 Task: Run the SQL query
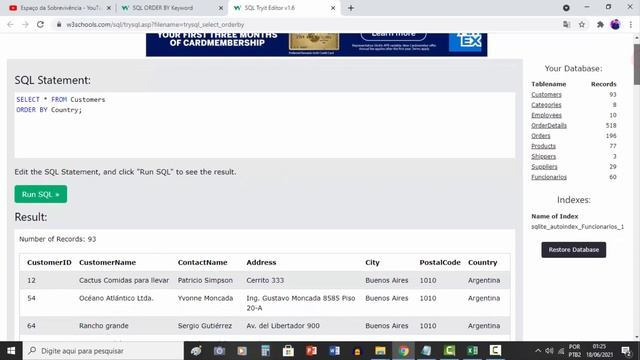pos(41,194)
